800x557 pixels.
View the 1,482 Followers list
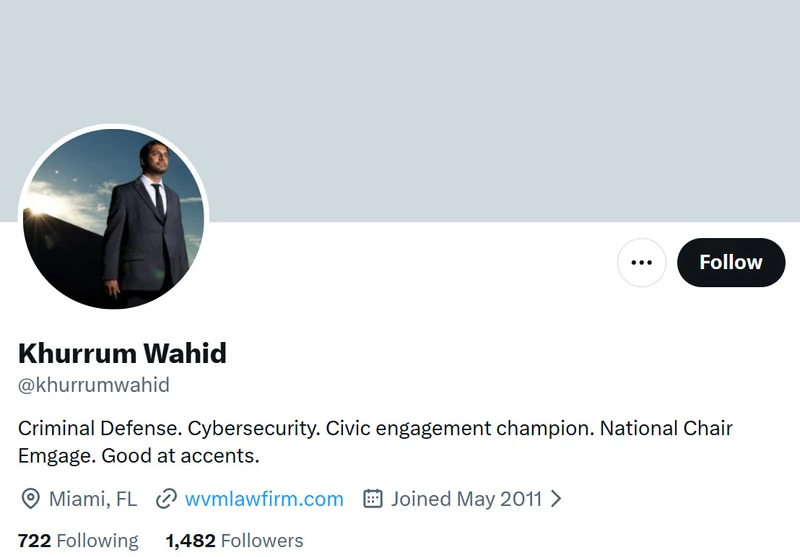pos(234,540)
